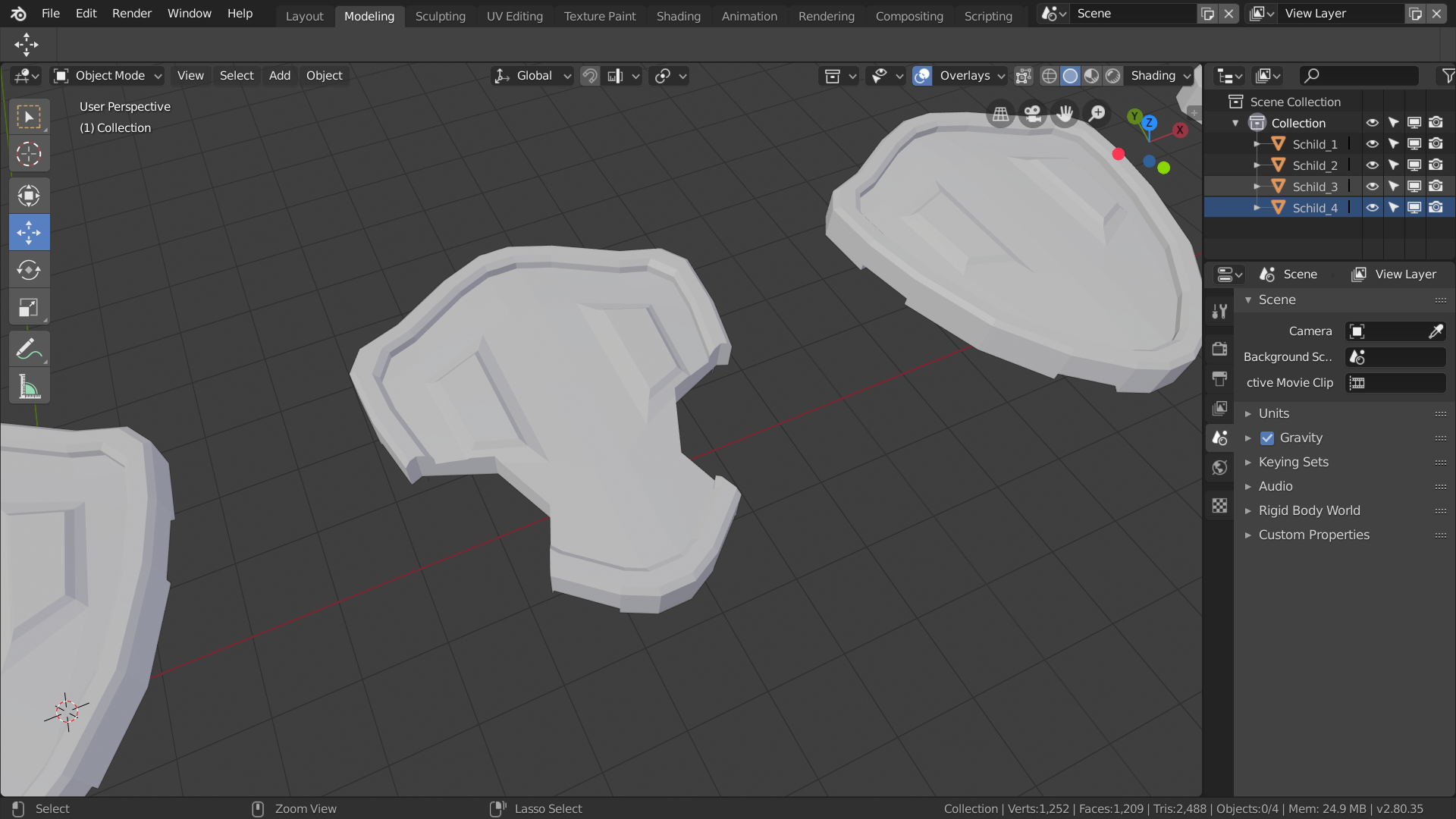Click Background Scene field
The image size is (1456, 819).
[x=1395, y=357]
